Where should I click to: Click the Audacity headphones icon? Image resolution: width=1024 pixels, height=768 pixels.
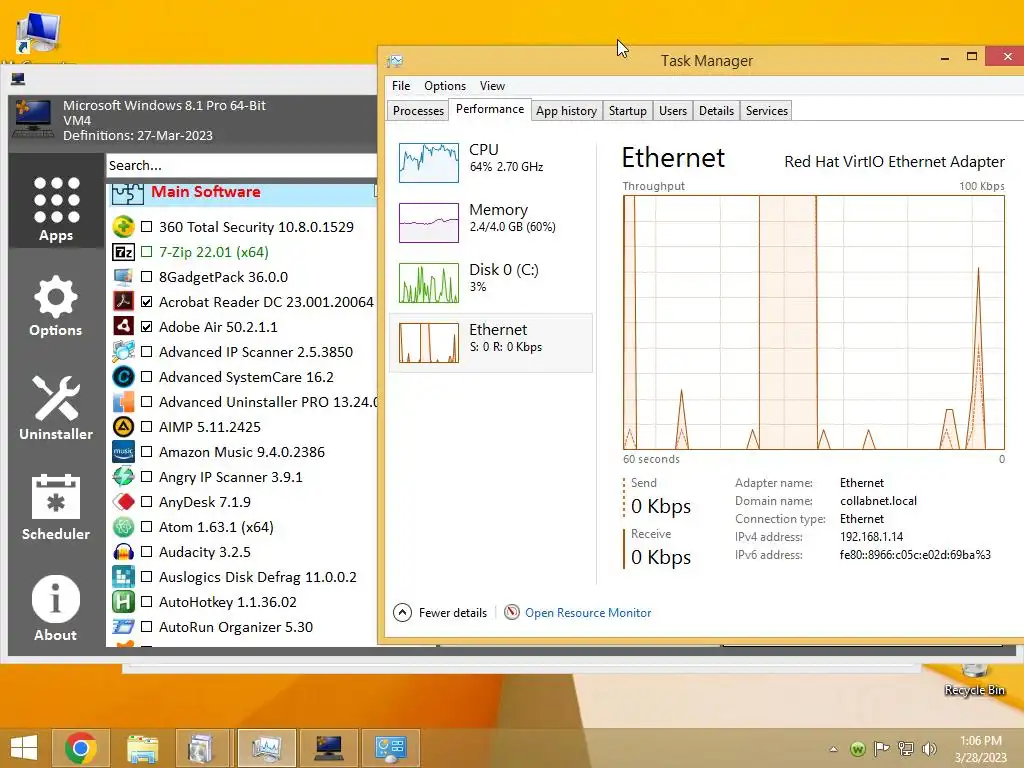point(123,552)
